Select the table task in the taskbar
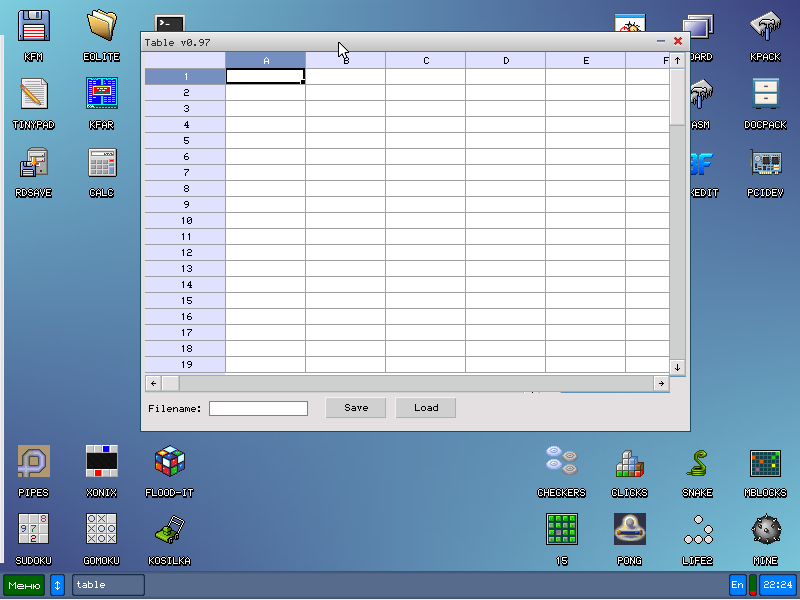The height and width of the screenshot is (600, 800). point(108,585)
